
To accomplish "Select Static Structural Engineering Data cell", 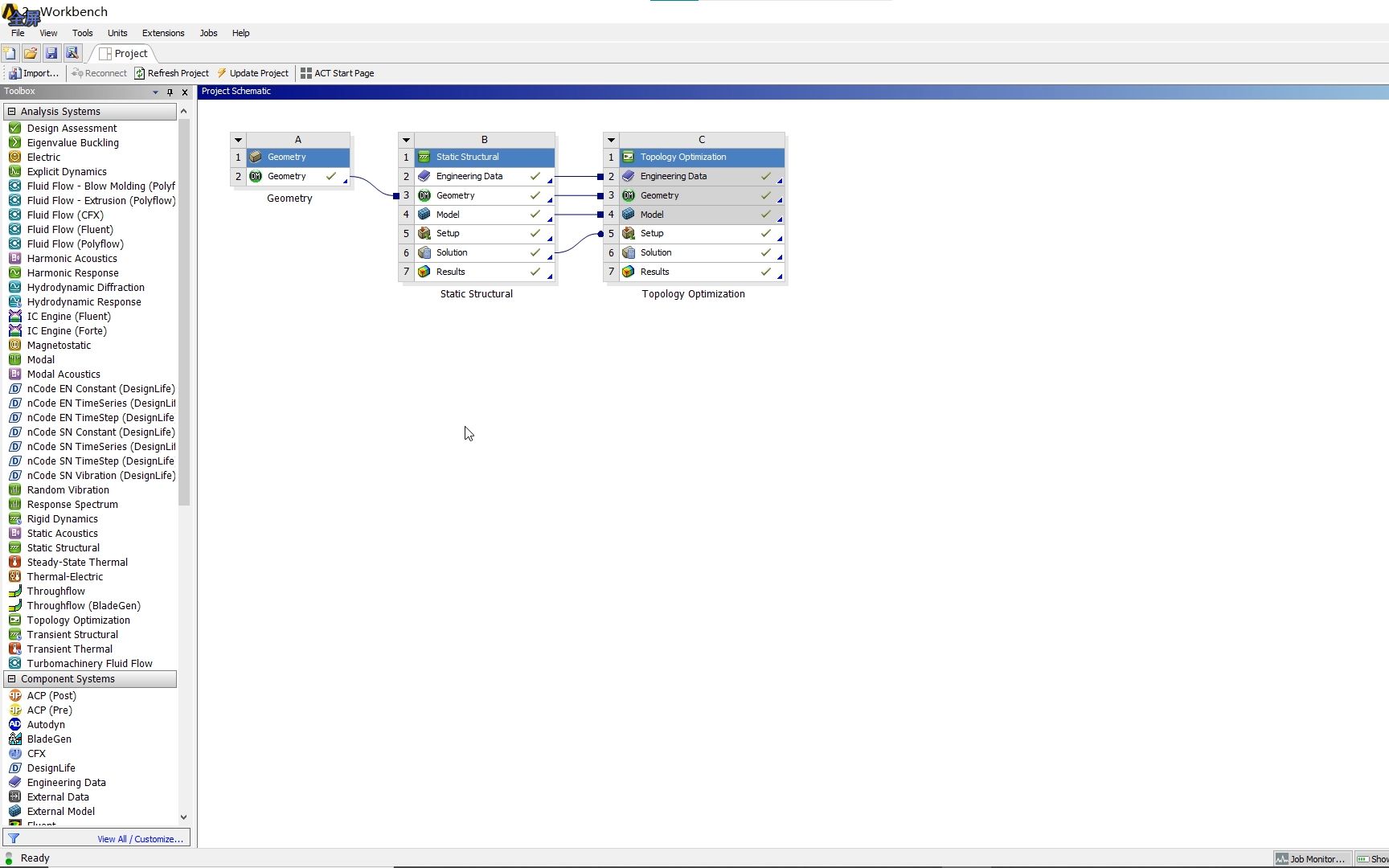I will tap(485, 176).
